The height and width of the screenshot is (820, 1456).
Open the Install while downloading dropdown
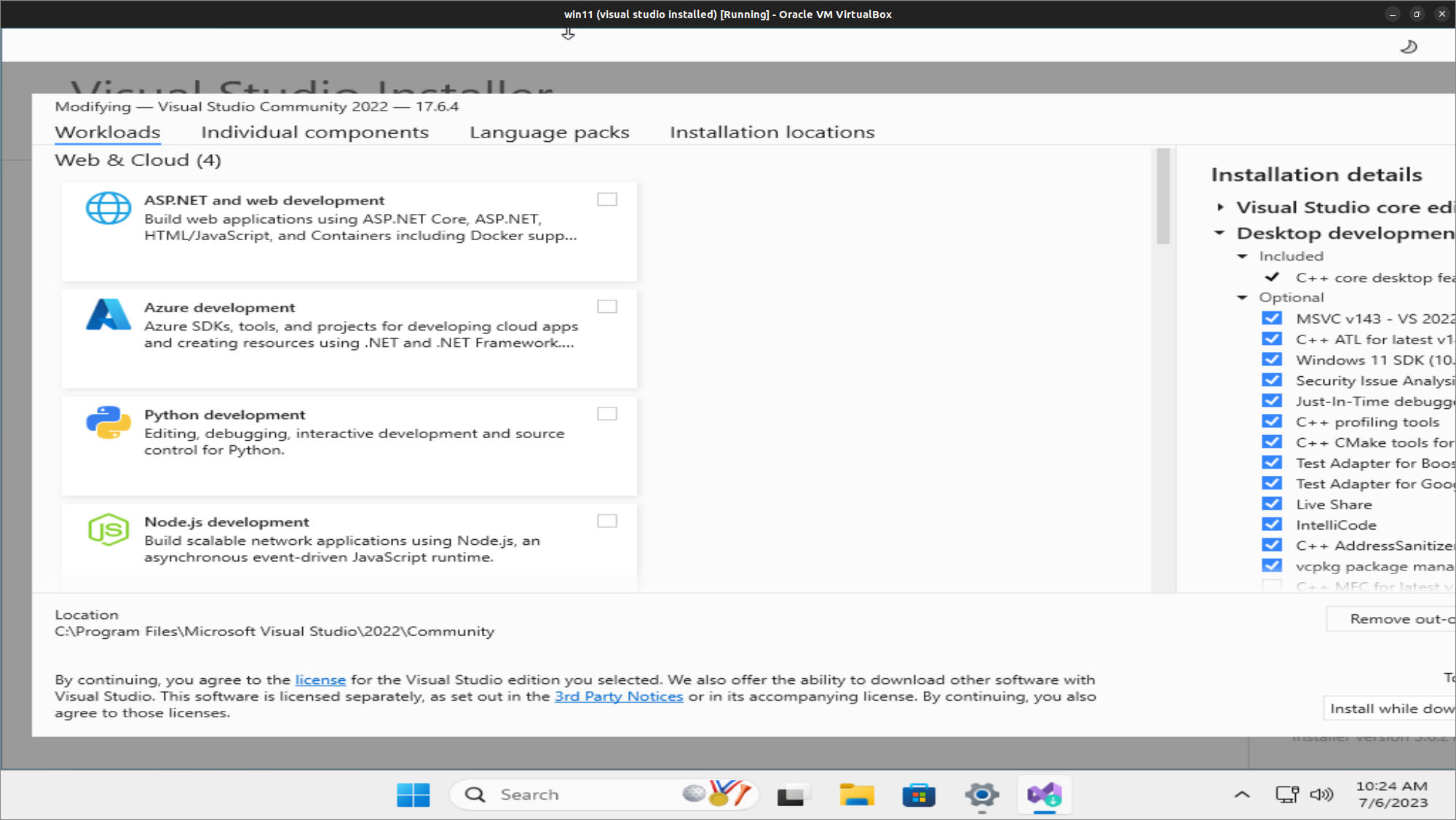tap(1390, 709)
